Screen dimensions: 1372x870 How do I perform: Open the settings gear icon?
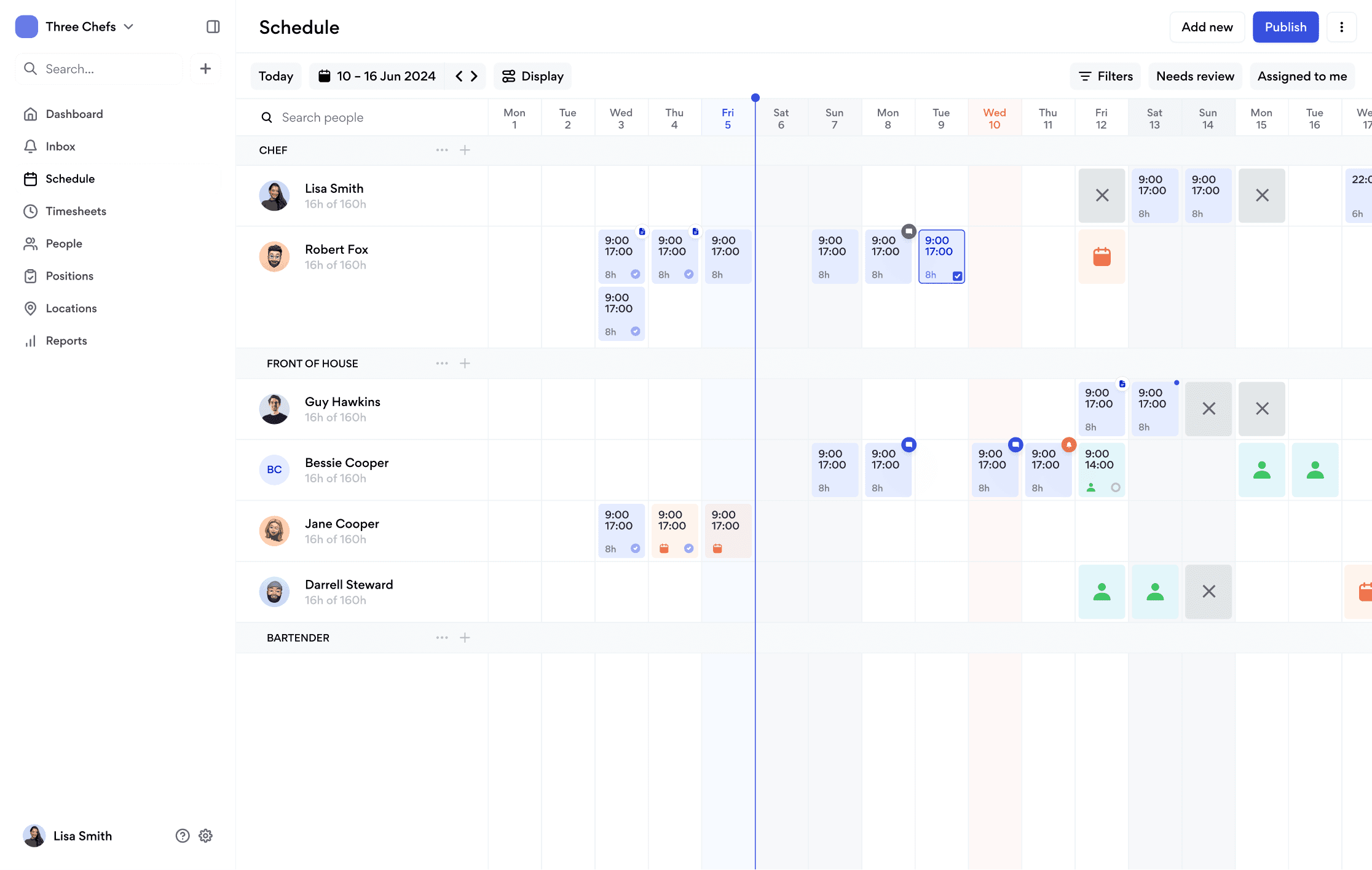point(206,836)
